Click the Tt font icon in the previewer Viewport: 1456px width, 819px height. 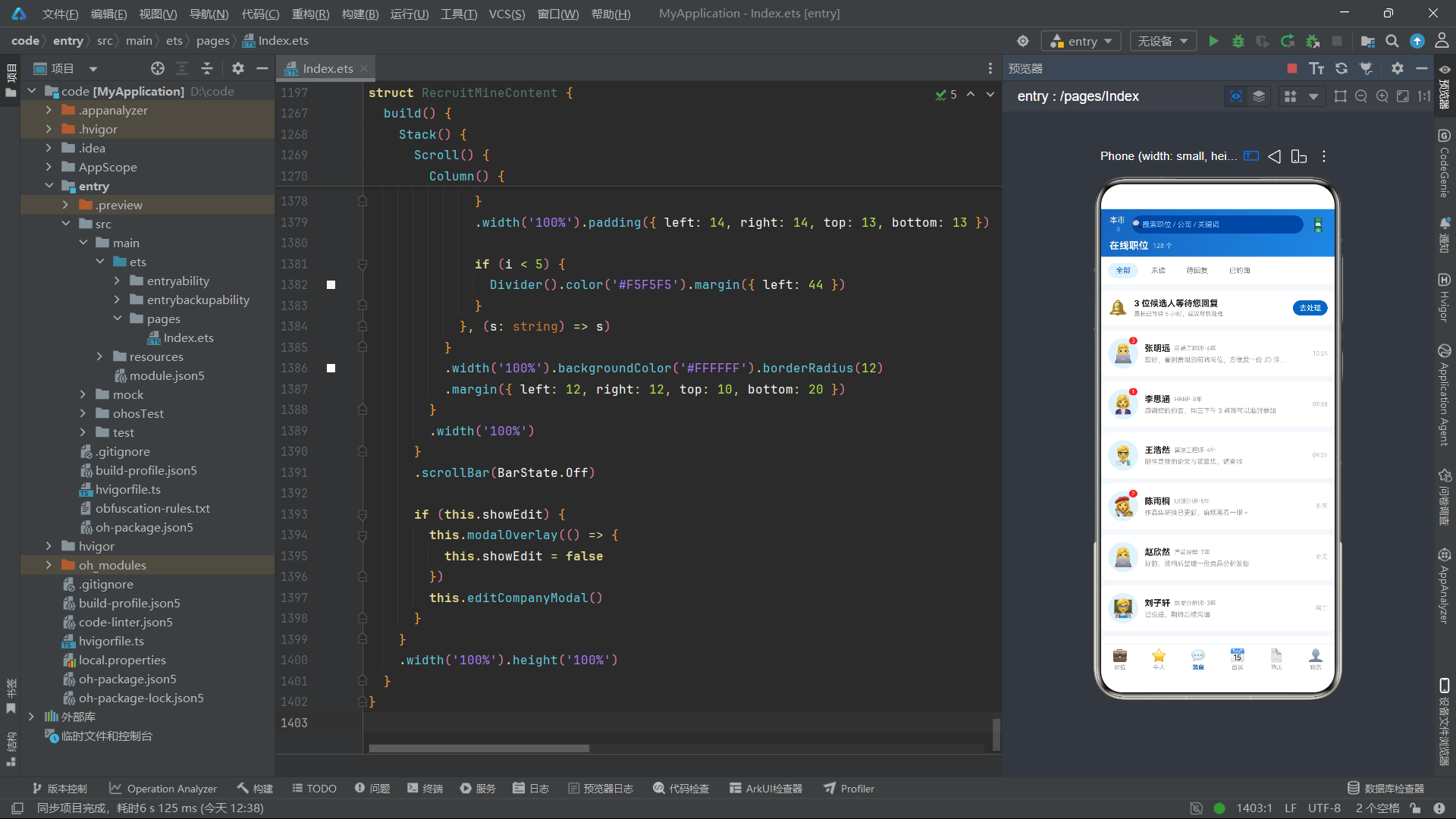tap(1316, 68)
